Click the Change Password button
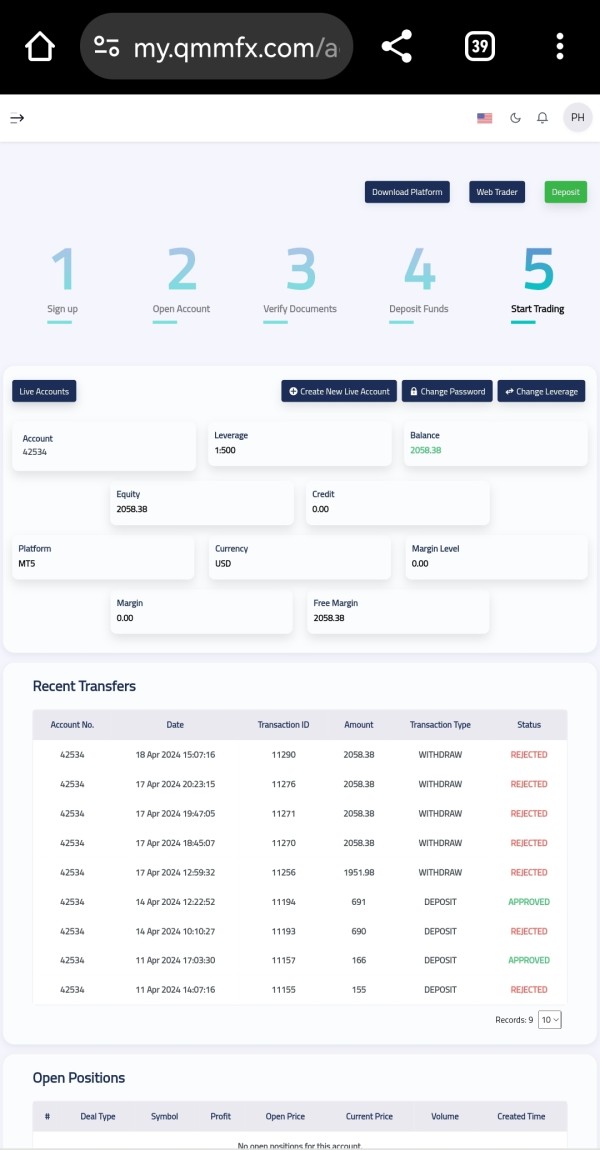Viewport: 600px width, 1150px height. tap(447, 391)
